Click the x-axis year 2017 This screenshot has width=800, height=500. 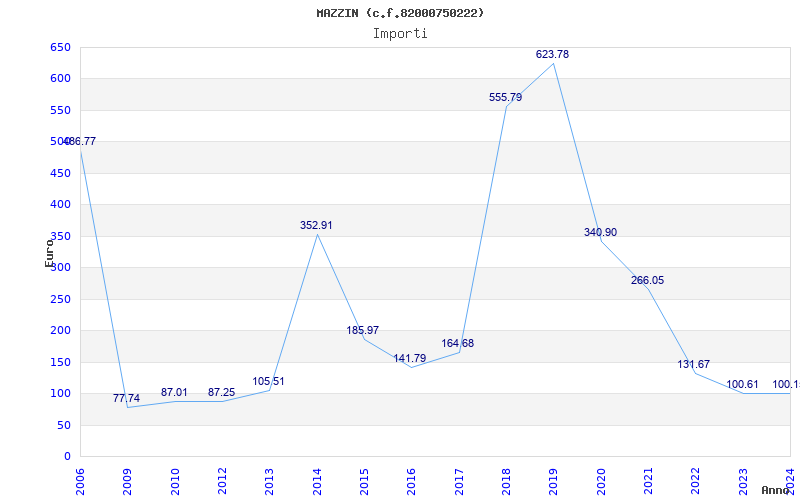[459, 481]
